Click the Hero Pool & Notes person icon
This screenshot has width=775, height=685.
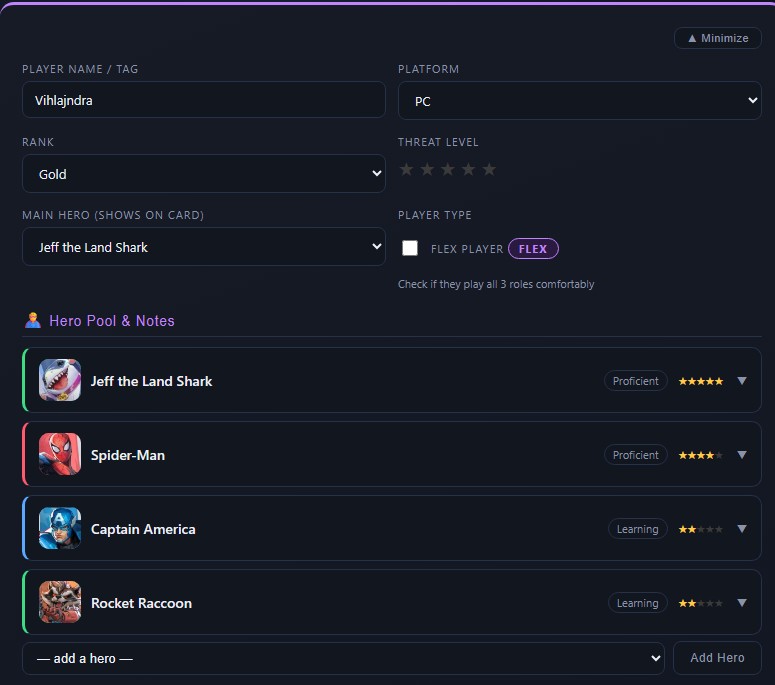(x=33, y=321)
